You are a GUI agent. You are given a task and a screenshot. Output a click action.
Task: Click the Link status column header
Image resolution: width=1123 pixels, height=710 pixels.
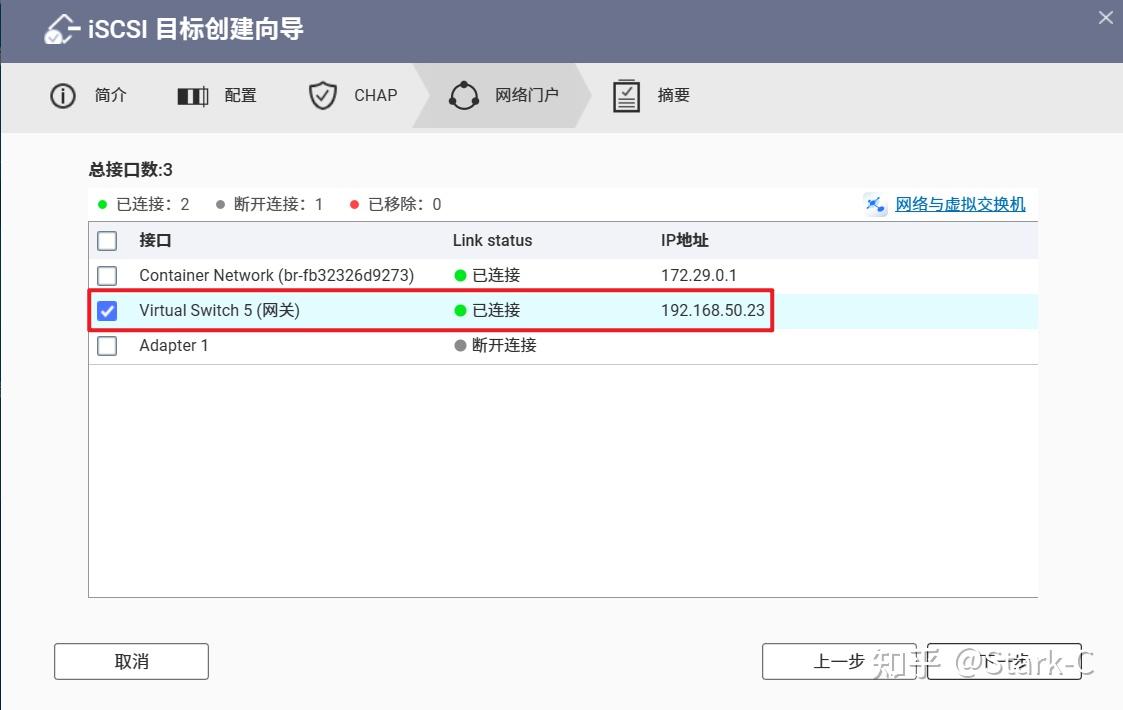492,240
